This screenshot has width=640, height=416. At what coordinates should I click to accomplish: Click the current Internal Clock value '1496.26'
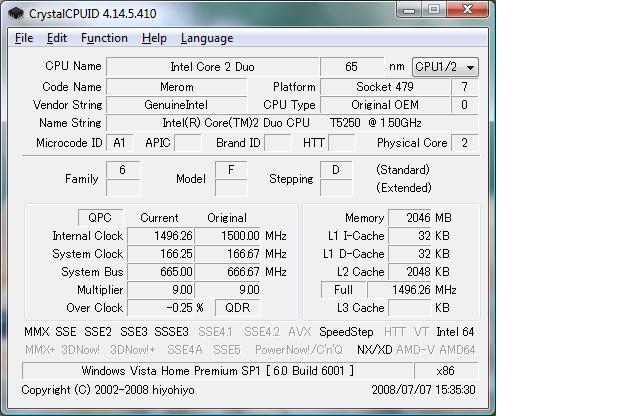coord(161,236)
